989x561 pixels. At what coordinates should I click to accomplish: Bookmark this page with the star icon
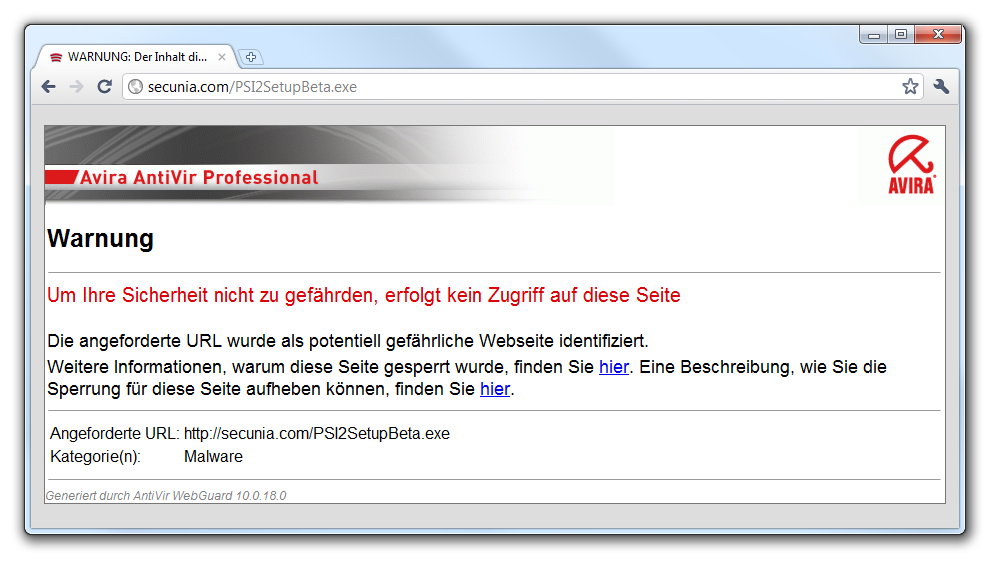tap(910, 86)
